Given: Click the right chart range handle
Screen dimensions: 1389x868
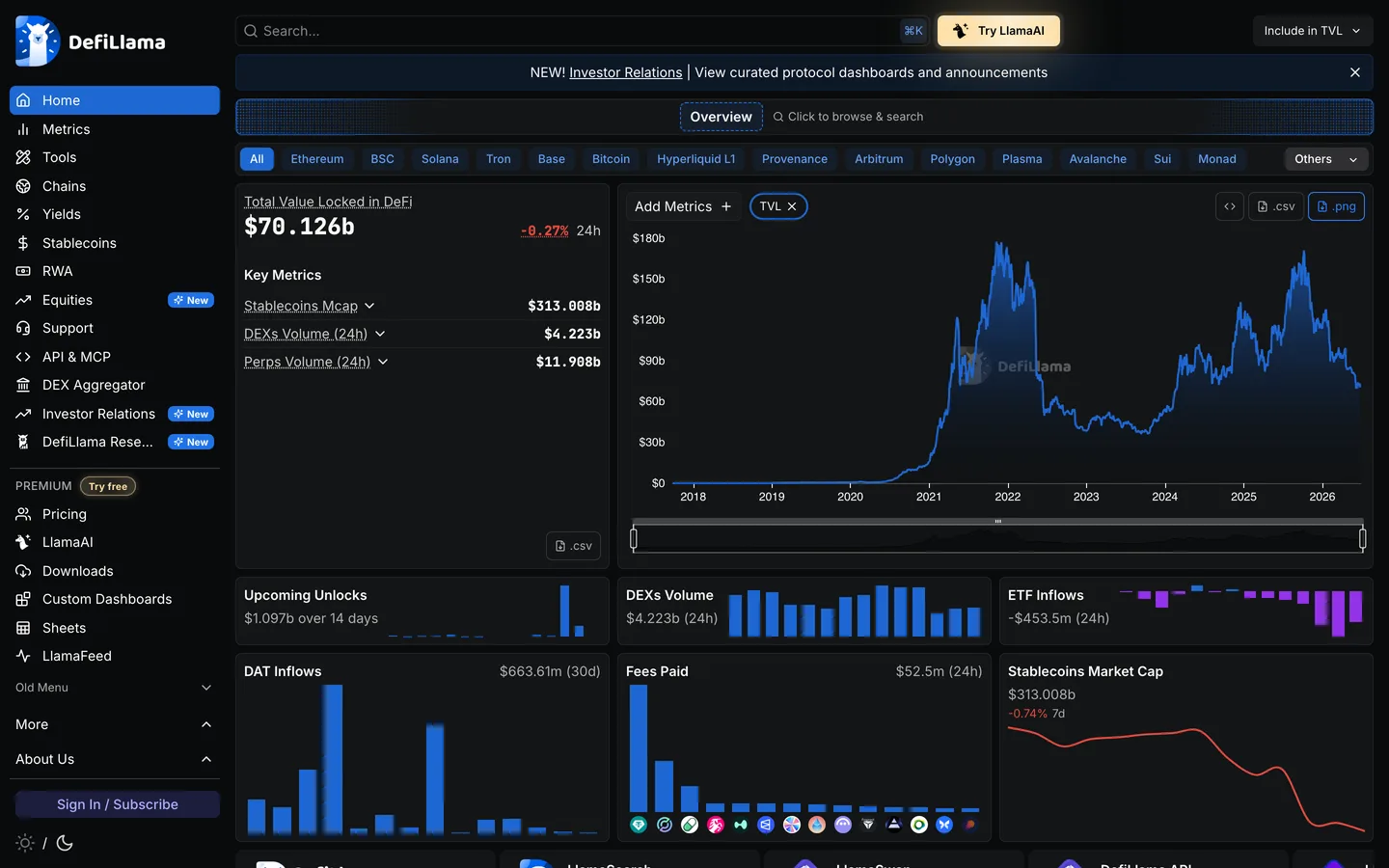Looking at the screenshot, I should point(1363,538).
